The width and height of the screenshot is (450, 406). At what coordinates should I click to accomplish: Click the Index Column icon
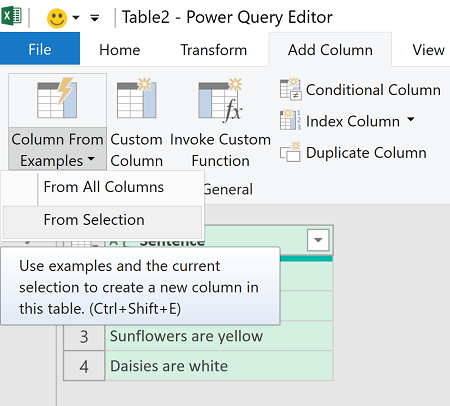click(x=291, y=120)
